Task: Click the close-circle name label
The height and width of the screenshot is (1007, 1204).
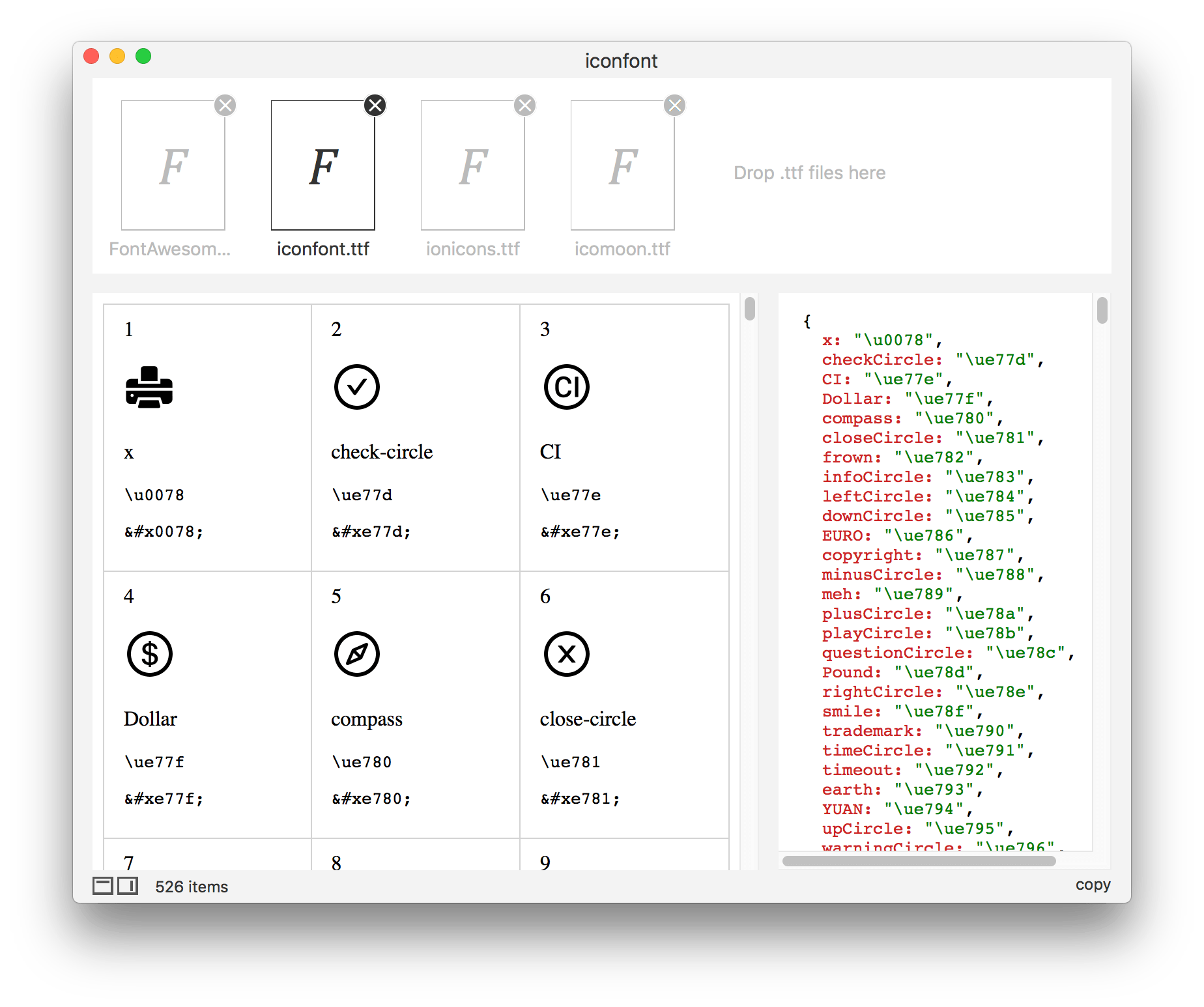Action: (588, 718)
